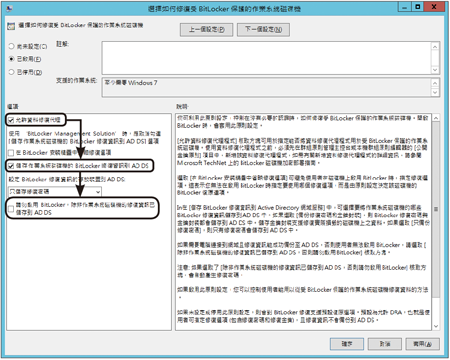Click the help panel scroll-up arrow
Screen dimensions: 450x360
click(435, 118)
